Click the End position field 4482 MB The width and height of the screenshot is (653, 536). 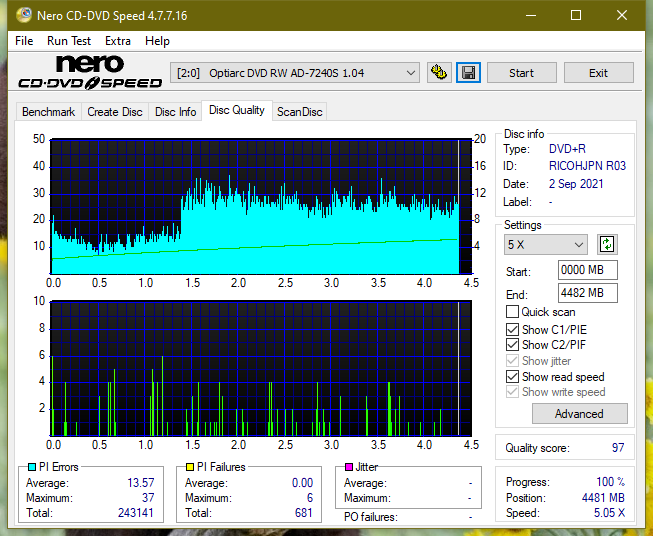[588, 293]
